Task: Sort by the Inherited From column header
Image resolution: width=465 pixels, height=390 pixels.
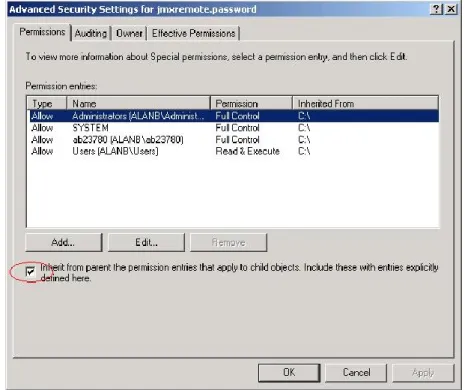Action: (366, 104)
